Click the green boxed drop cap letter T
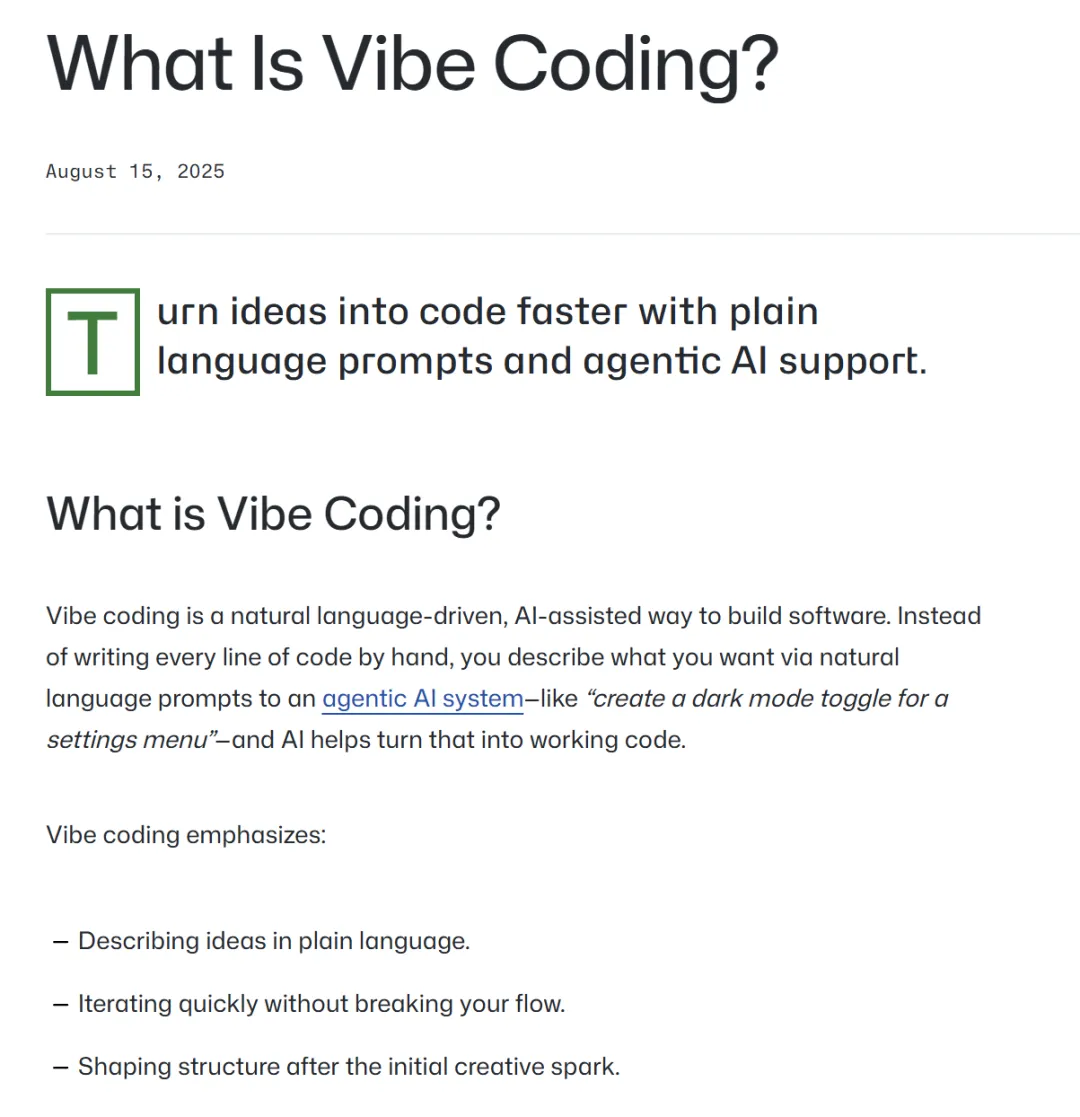The height and width of the screenshot is (1117, 1080). pyautogui.click(x=93, y=342)
